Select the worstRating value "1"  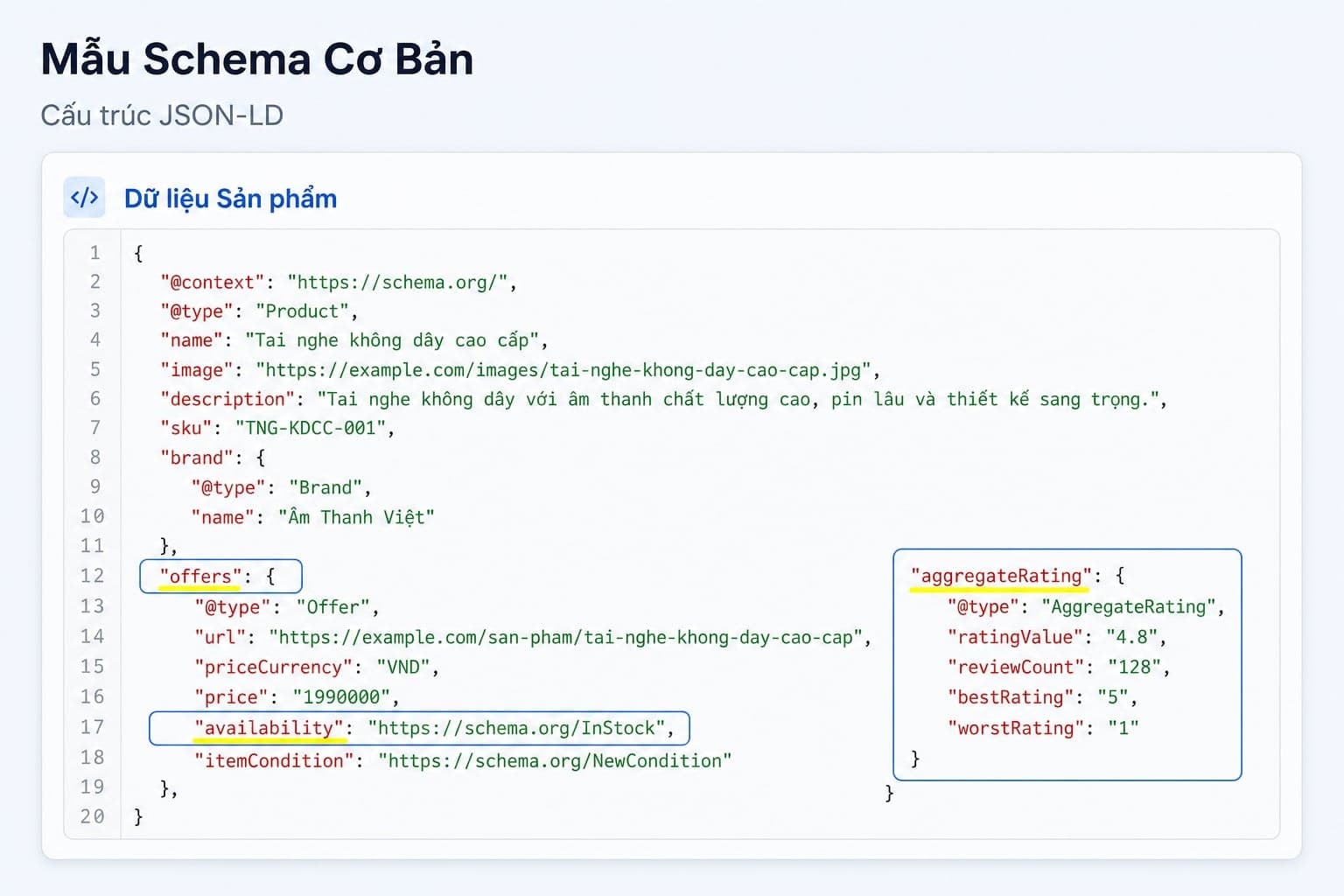[1123, 728]
